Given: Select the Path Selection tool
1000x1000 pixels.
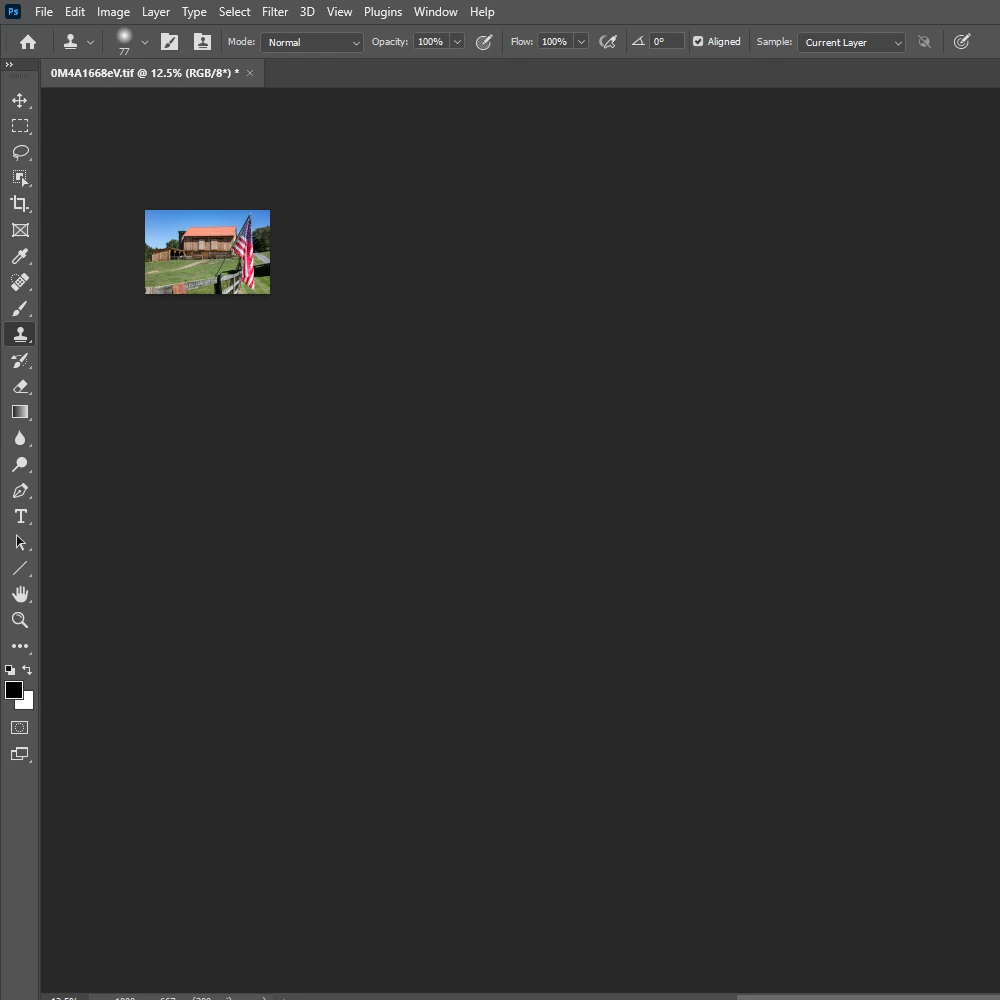Looking at the screenshot, I should tap(20, 543).
